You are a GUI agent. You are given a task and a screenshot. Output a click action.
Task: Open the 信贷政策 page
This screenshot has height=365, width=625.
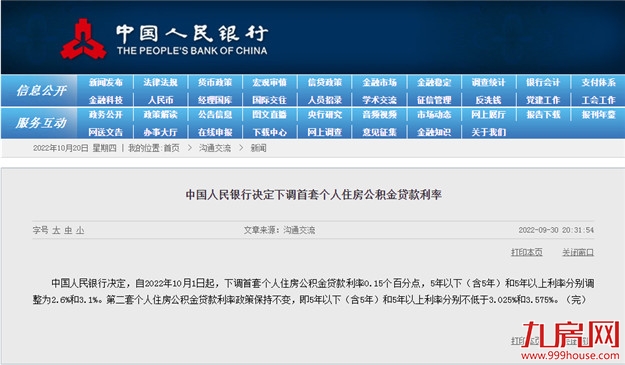(324, 82)
